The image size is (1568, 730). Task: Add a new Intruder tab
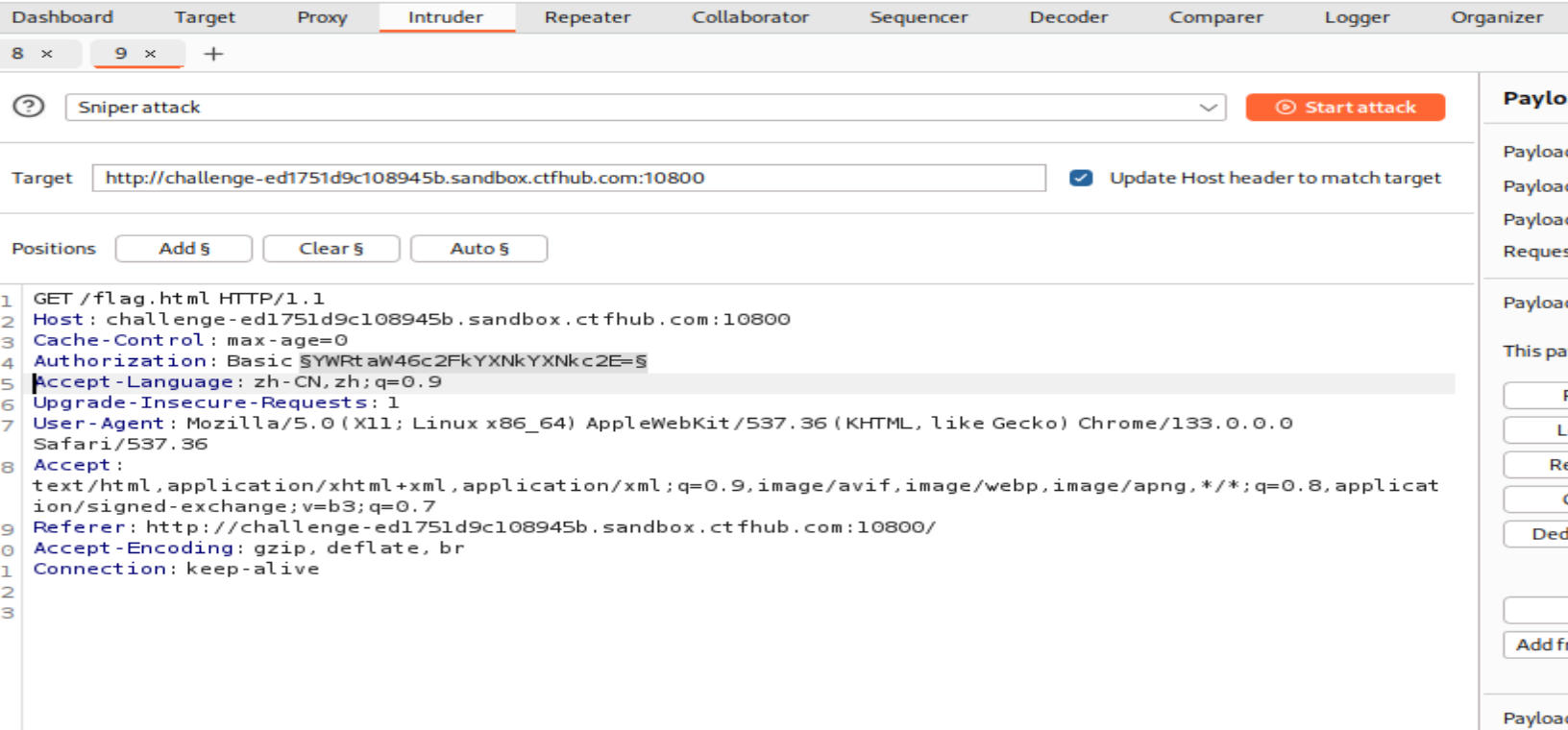tap(213, 54)
